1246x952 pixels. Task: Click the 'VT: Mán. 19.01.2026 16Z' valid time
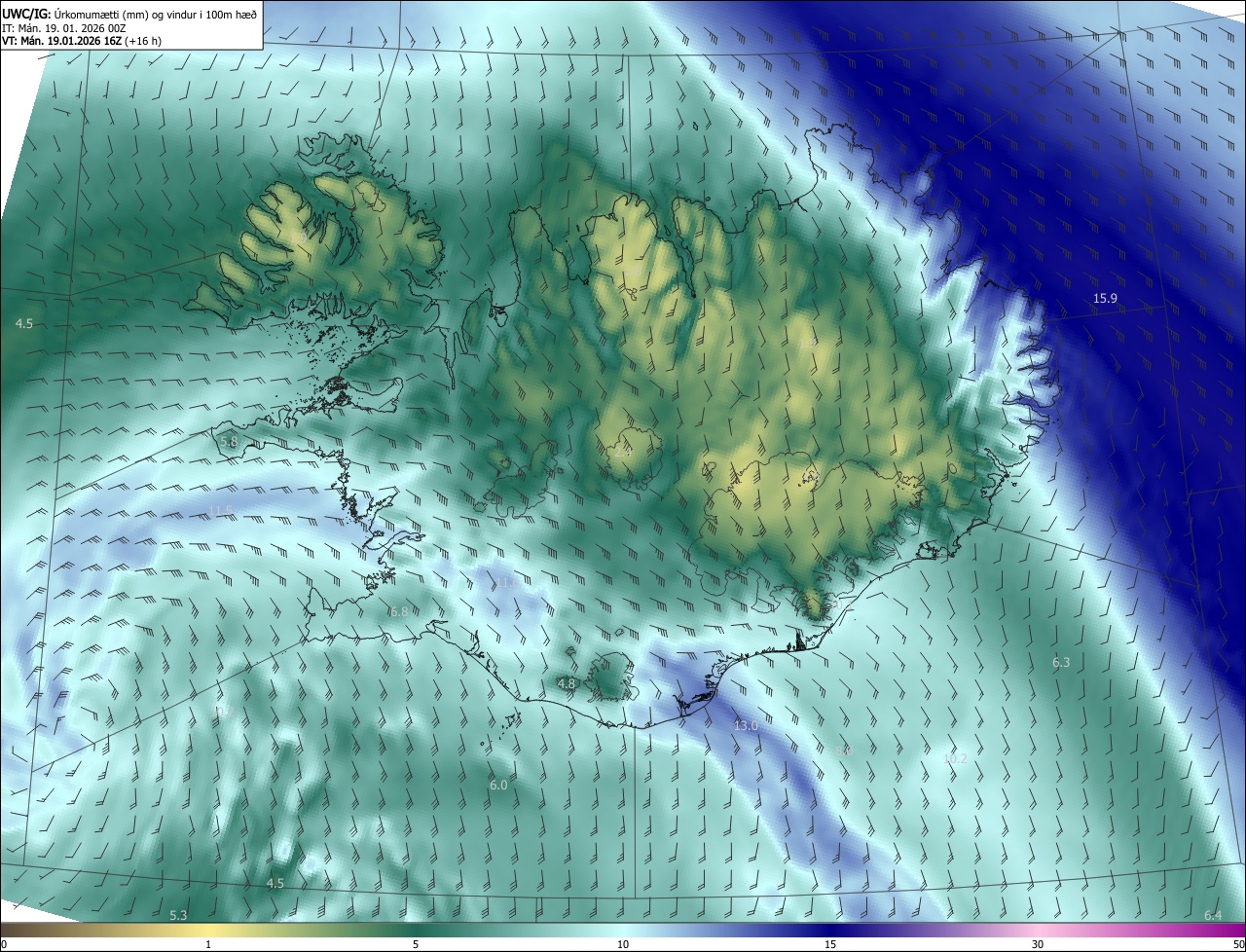62,40
